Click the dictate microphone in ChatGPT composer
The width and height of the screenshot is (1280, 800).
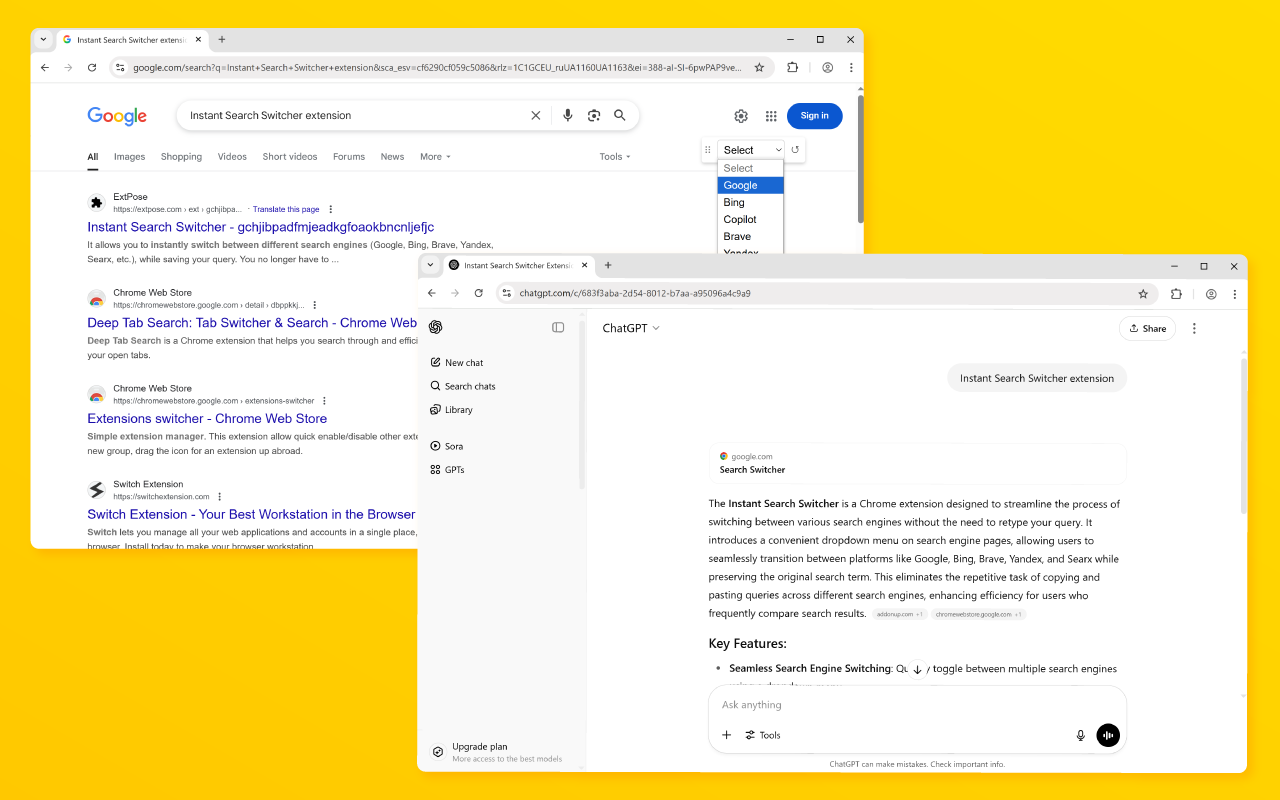(x=1080, y=735)
